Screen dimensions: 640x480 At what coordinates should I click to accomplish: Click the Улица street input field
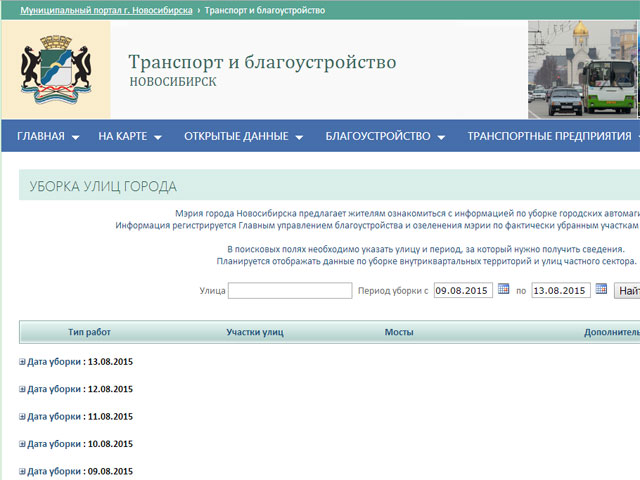(x=289, y=291)
